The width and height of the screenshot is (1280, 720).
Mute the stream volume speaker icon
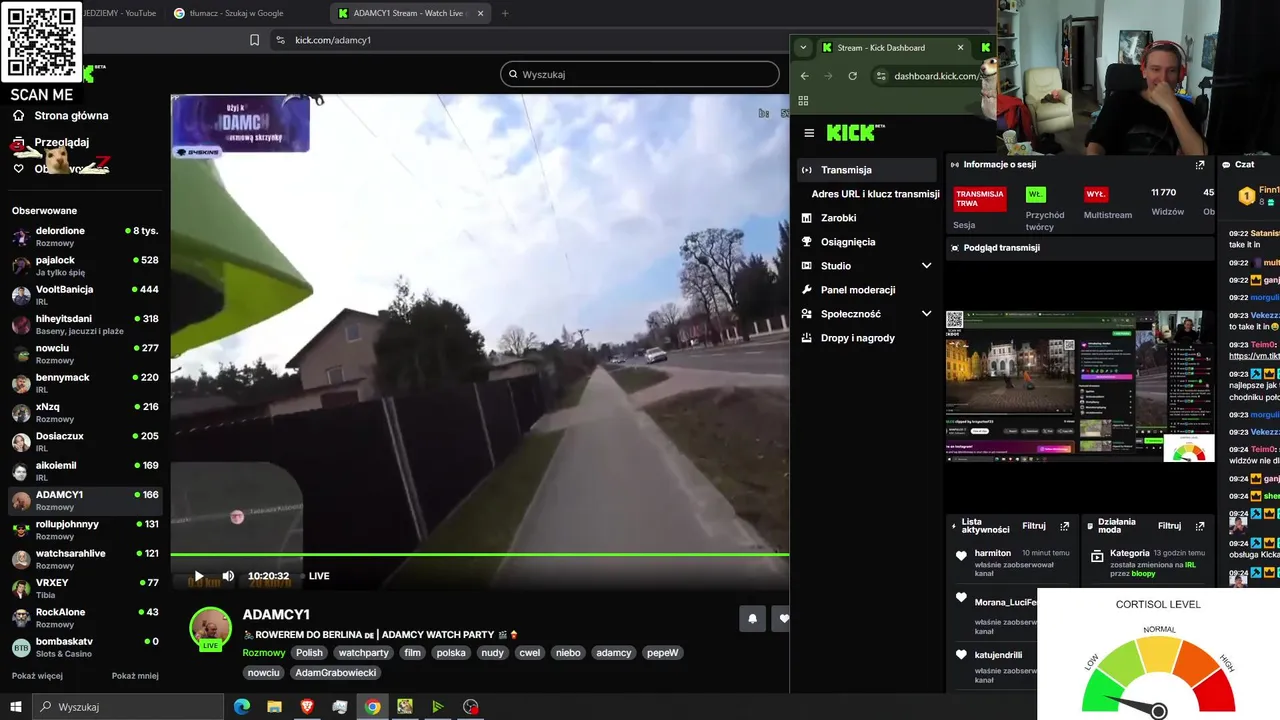click(x=228, y=576)
